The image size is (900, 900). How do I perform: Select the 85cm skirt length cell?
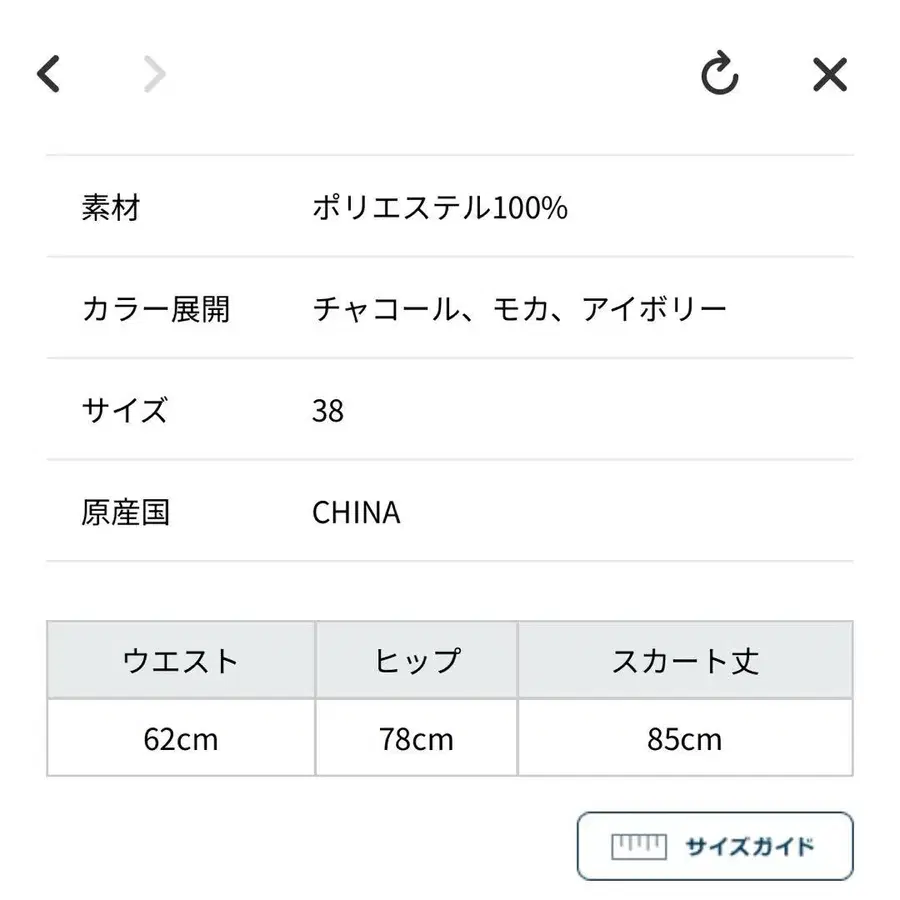point(686,739)
